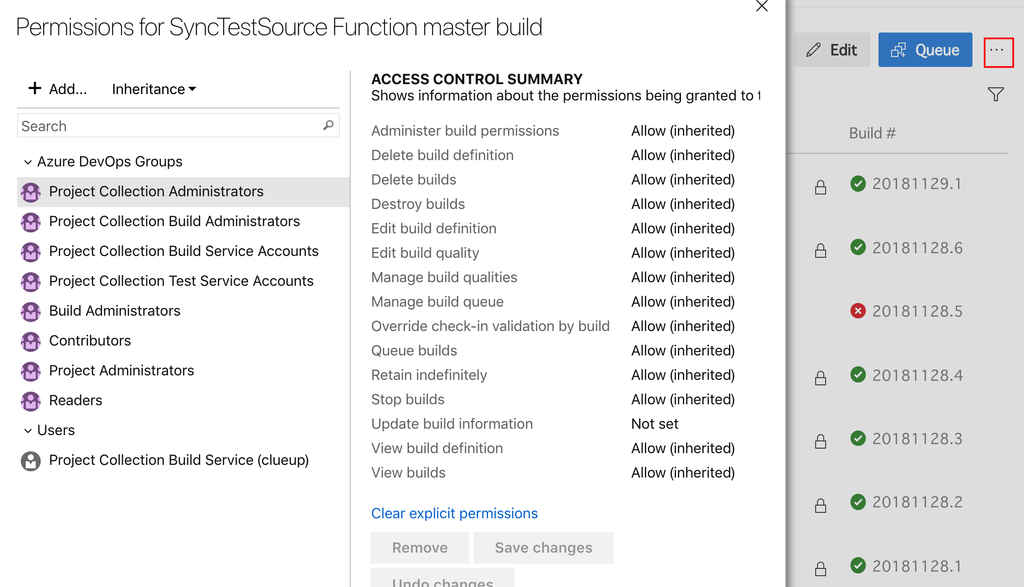This screenshot has width=1024, height=587.
Task: Click Clear explicit permissions link
Action: [455, 514]
